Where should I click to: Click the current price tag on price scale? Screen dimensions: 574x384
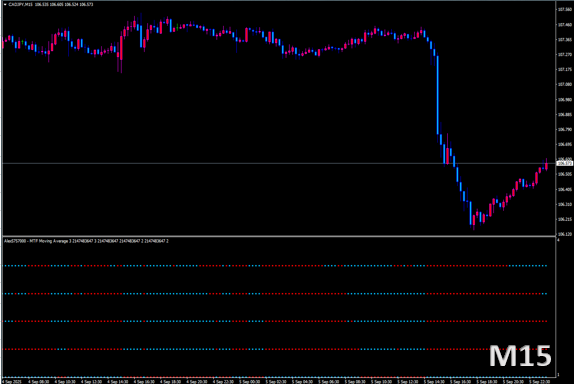(x=564, y=163)
